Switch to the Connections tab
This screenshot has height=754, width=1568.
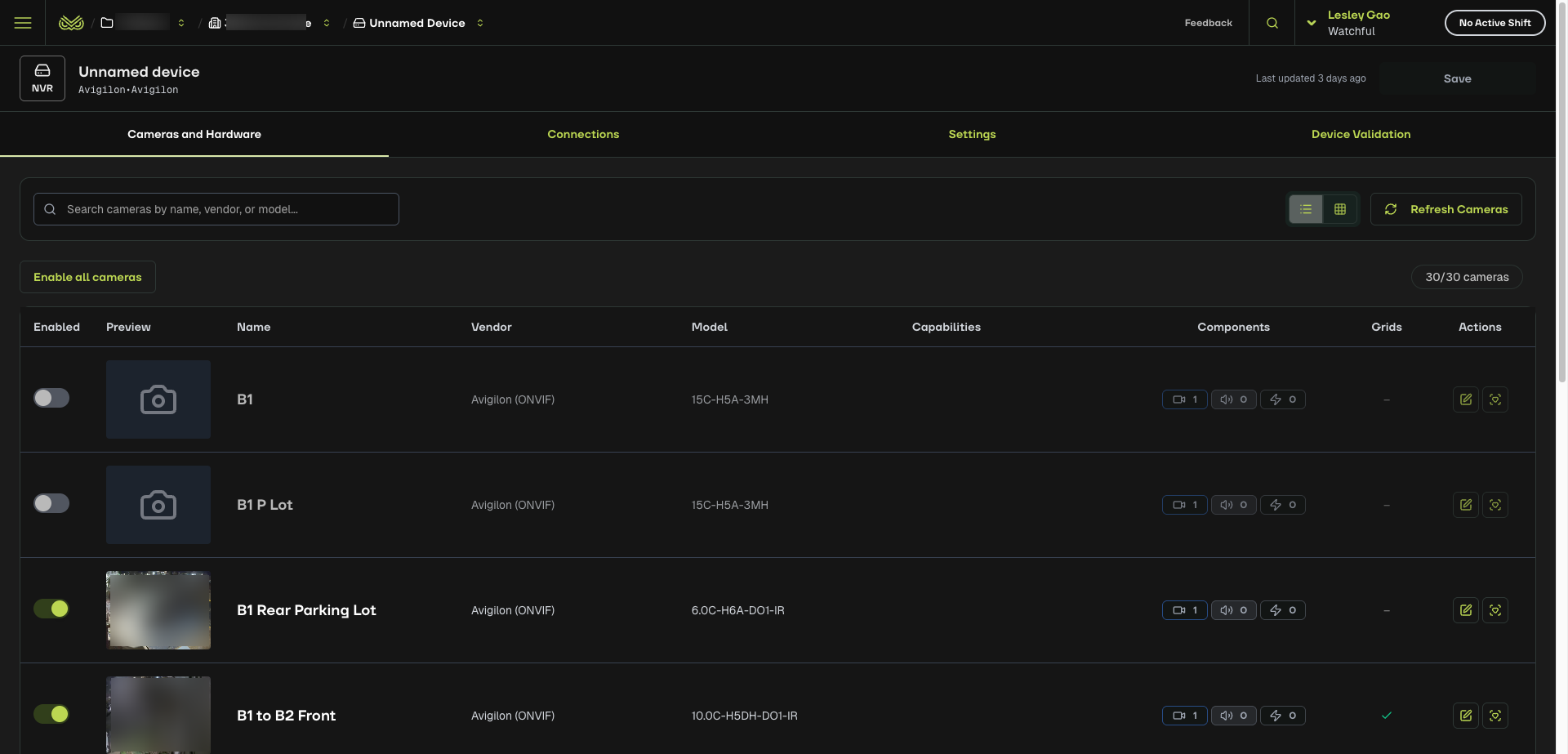pos(583,134)
